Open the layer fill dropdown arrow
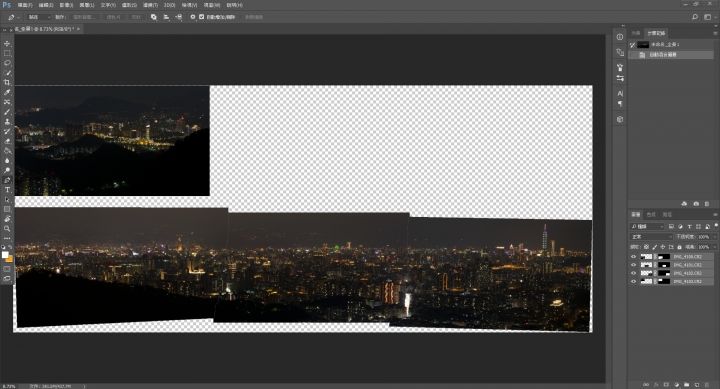This screenshot has width=720, height=389. pyautogui.click(x=714, y=247)
